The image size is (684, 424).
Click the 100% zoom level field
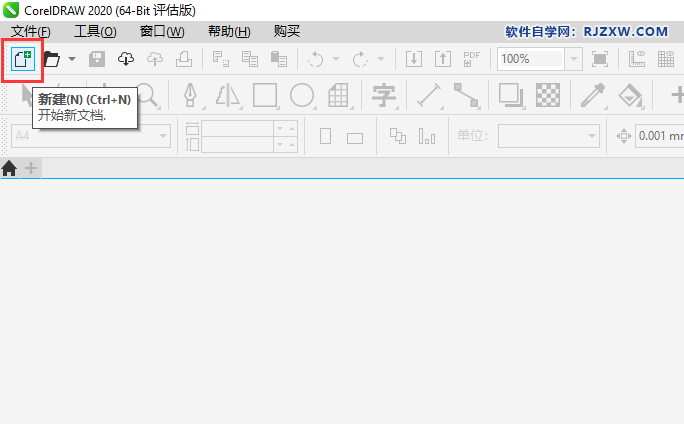click(x=531, y=59)
